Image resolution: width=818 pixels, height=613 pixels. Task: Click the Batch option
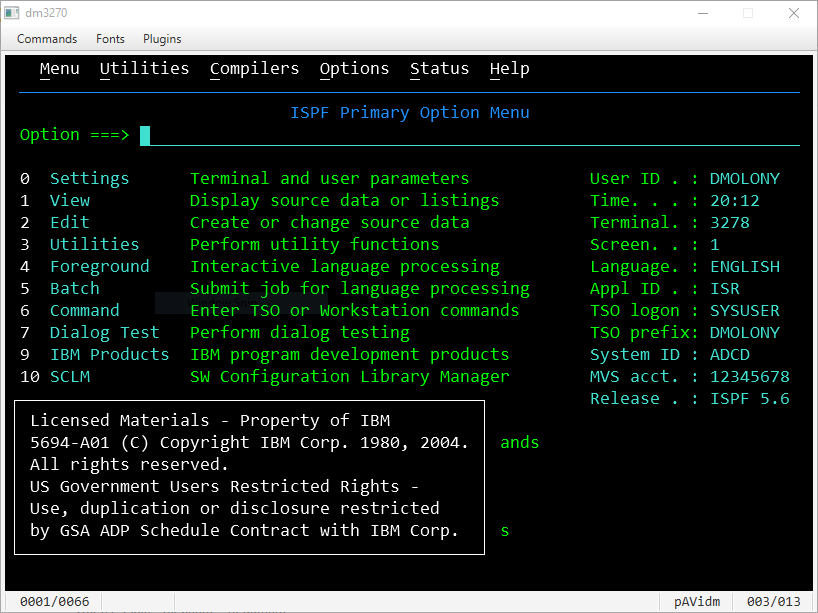pyautogui.click(x=75, y=289)
